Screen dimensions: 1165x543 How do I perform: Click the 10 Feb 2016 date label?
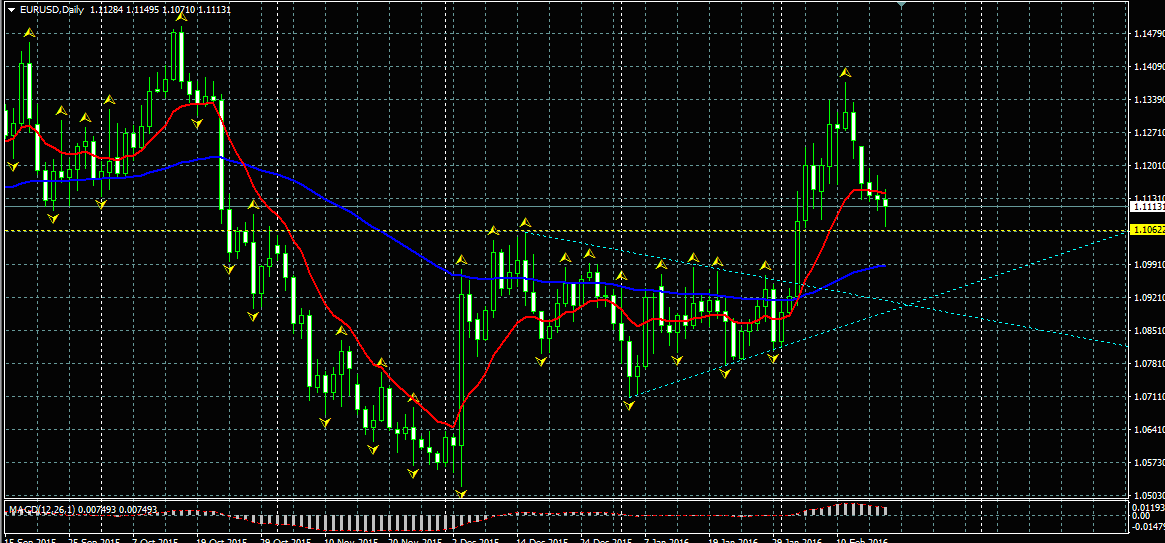pyautogui.click(x=863, y=540)
